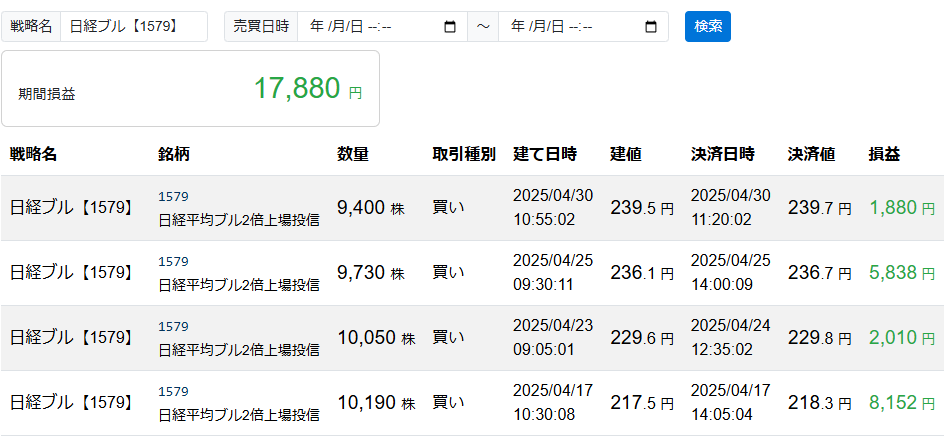945x439 pixels.
Task: Click entry price 217.5 円
Action: [x=642, y=403]
